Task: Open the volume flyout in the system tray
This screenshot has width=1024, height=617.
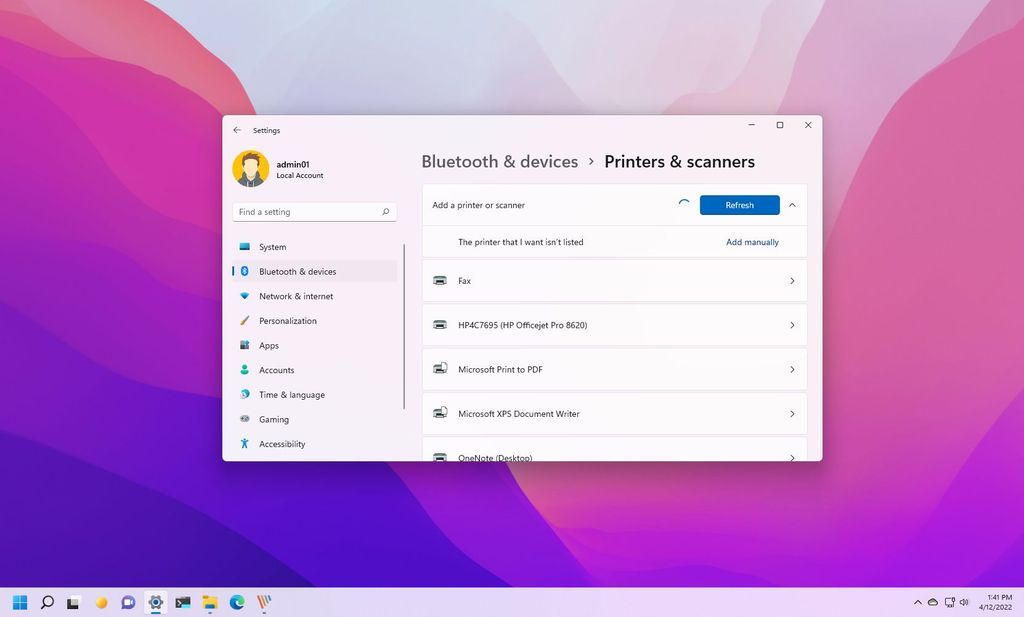Action: point(963,603)
